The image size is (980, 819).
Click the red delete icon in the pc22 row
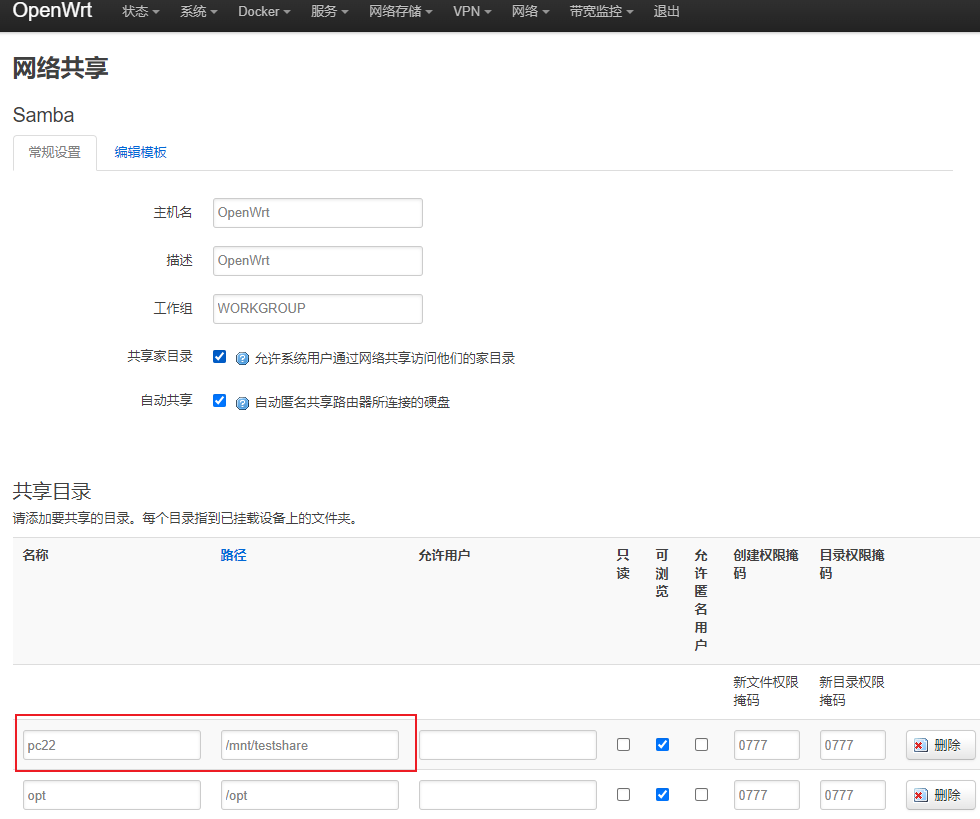pos(920,745)
